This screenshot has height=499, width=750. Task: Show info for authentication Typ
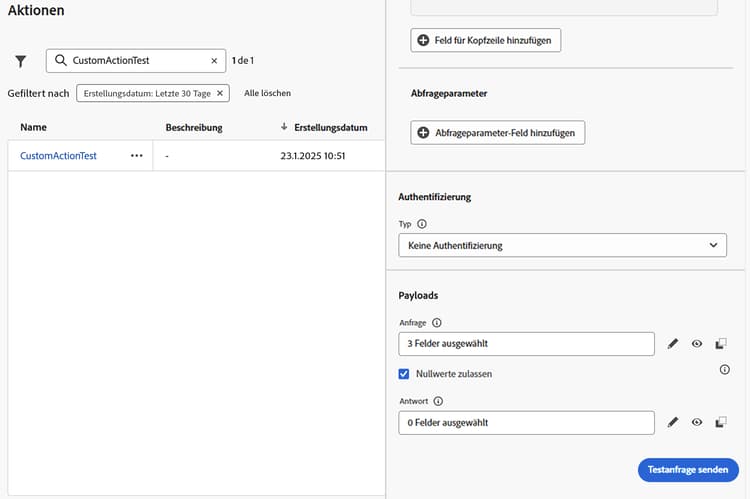pos(422,224)
